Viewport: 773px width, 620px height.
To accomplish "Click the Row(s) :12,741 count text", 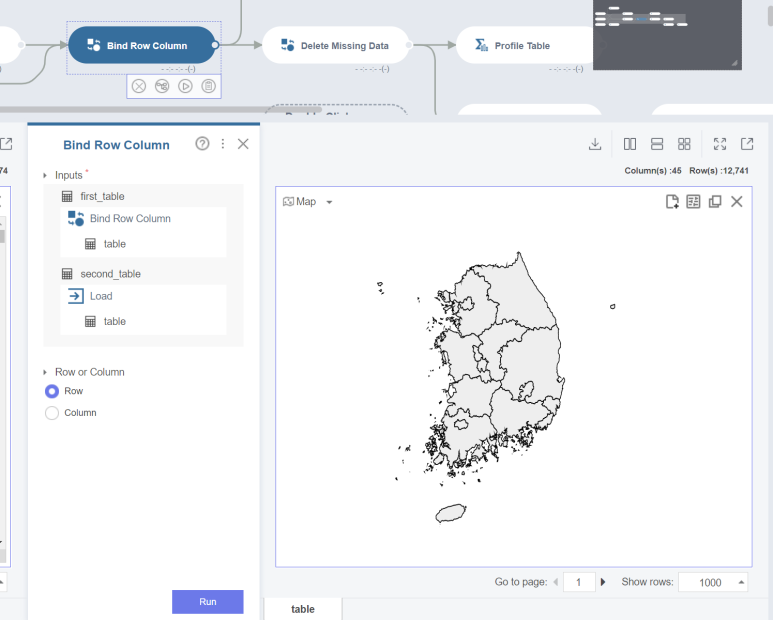I will coord(719,171).
